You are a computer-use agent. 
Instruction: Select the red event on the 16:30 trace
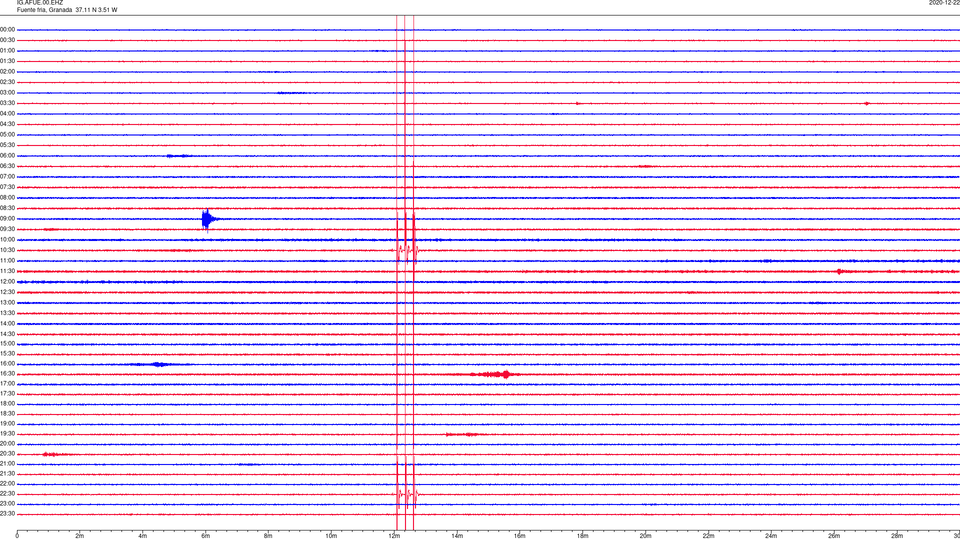pos(495,374)
